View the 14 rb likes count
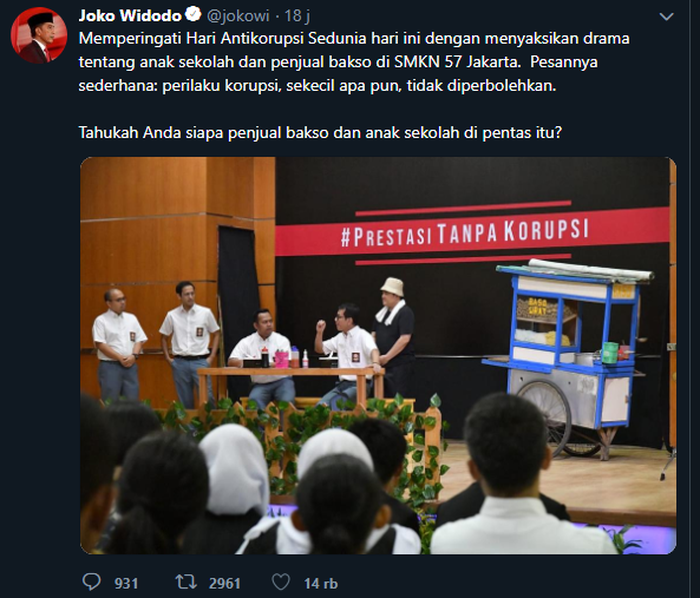The height and width of the screenshot is (598, 700). pos(321,583)
